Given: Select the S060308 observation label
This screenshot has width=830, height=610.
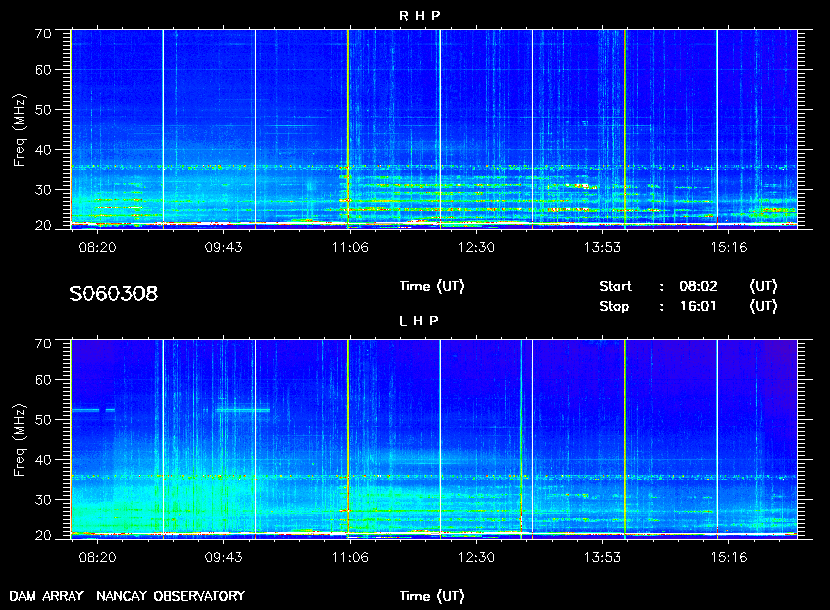Looking at the screenshot, I should click(113, 293).
